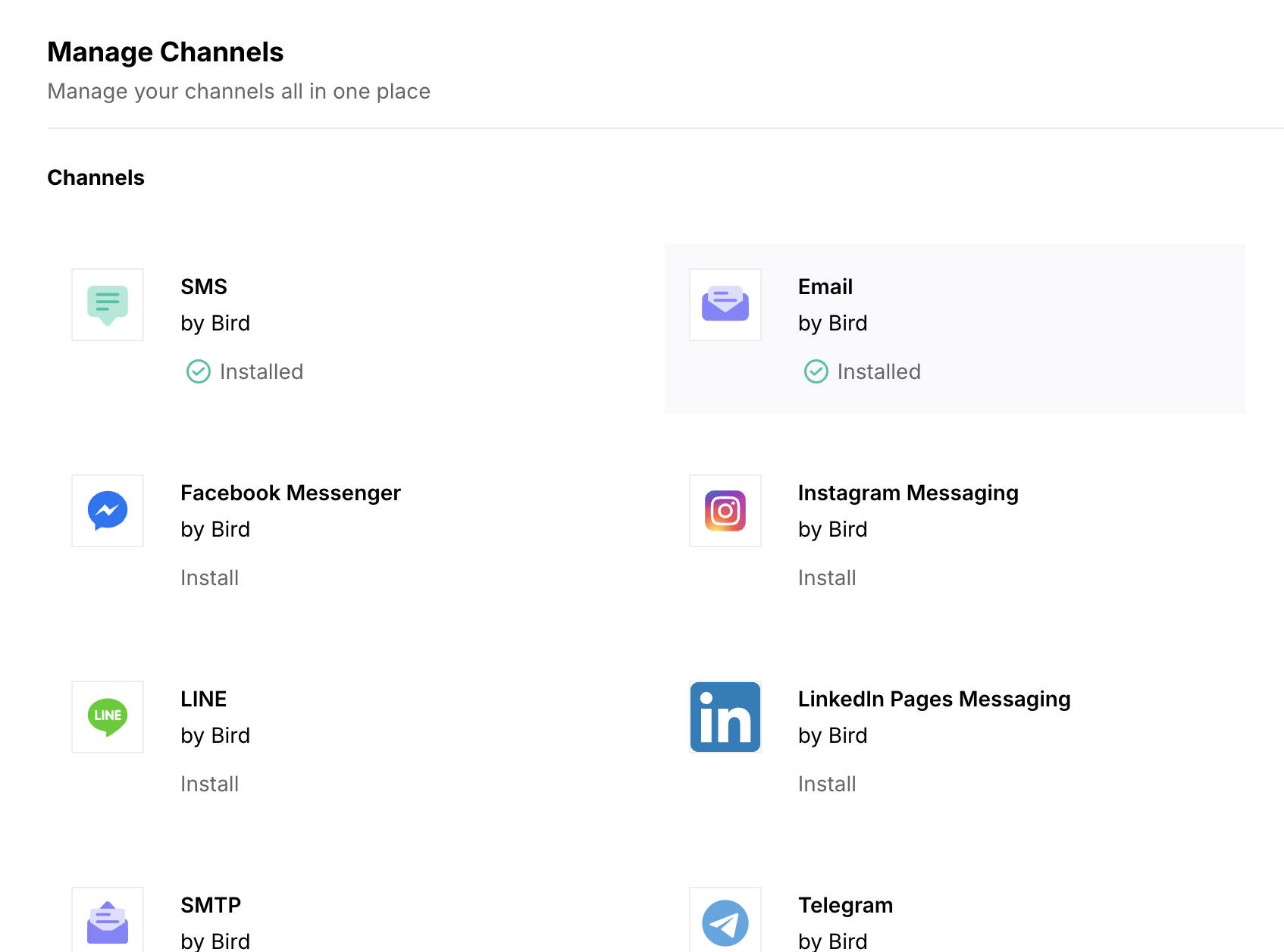Click the Channels section heading

(x=96, y=177)
